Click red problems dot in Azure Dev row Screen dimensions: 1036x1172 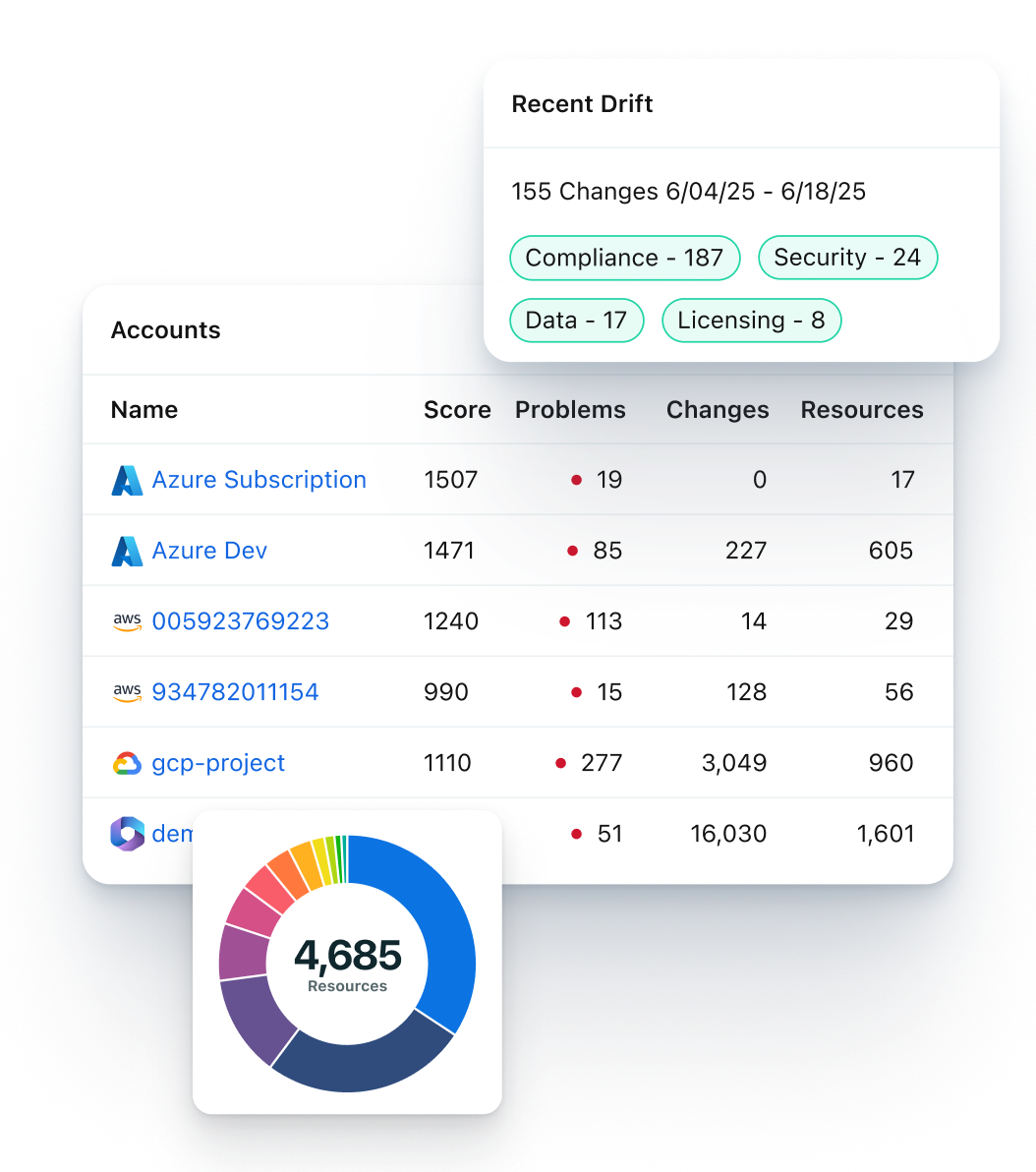click(x=572, y=551)
